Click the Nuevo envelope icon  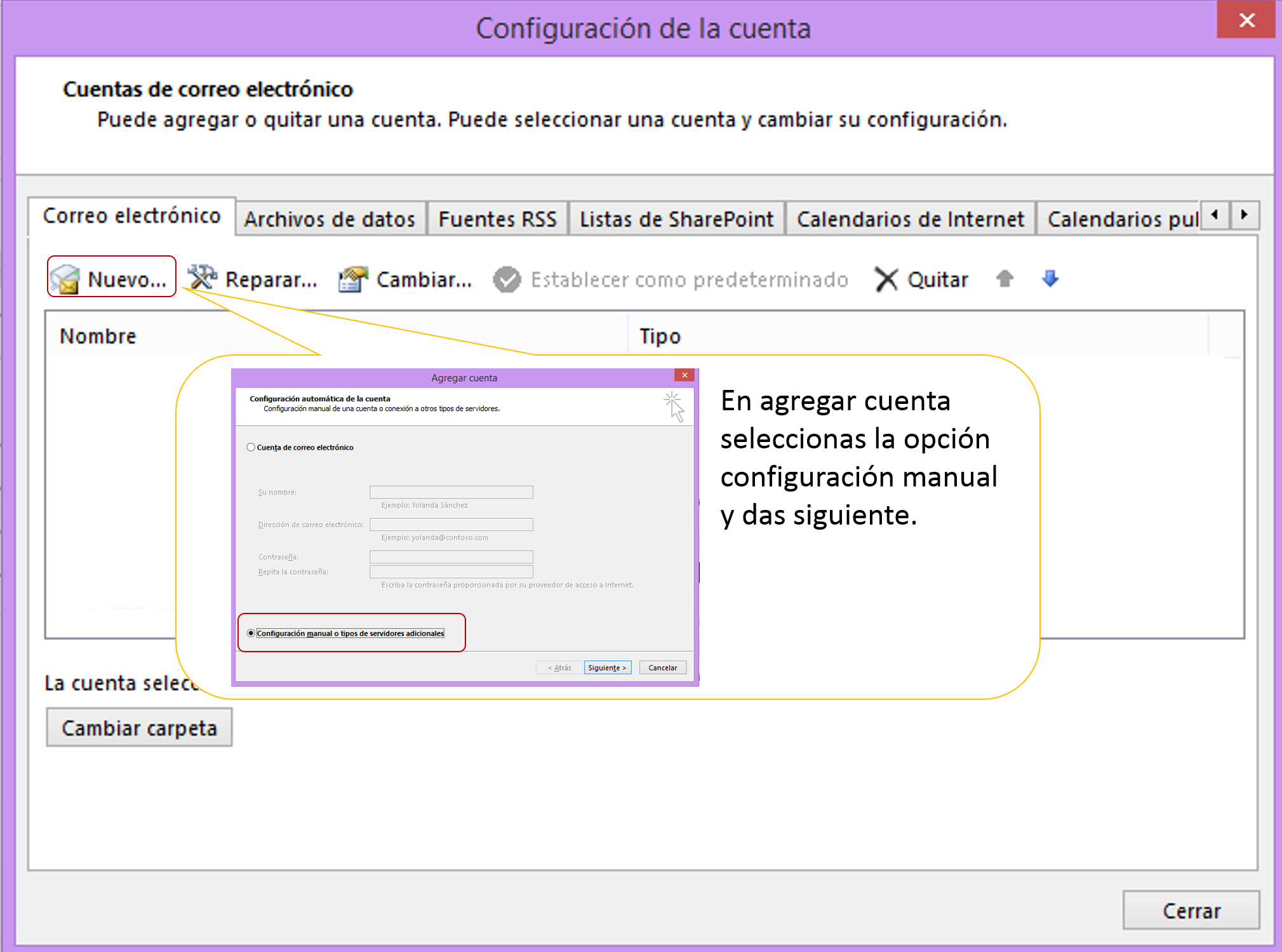[x=65, y=279]
